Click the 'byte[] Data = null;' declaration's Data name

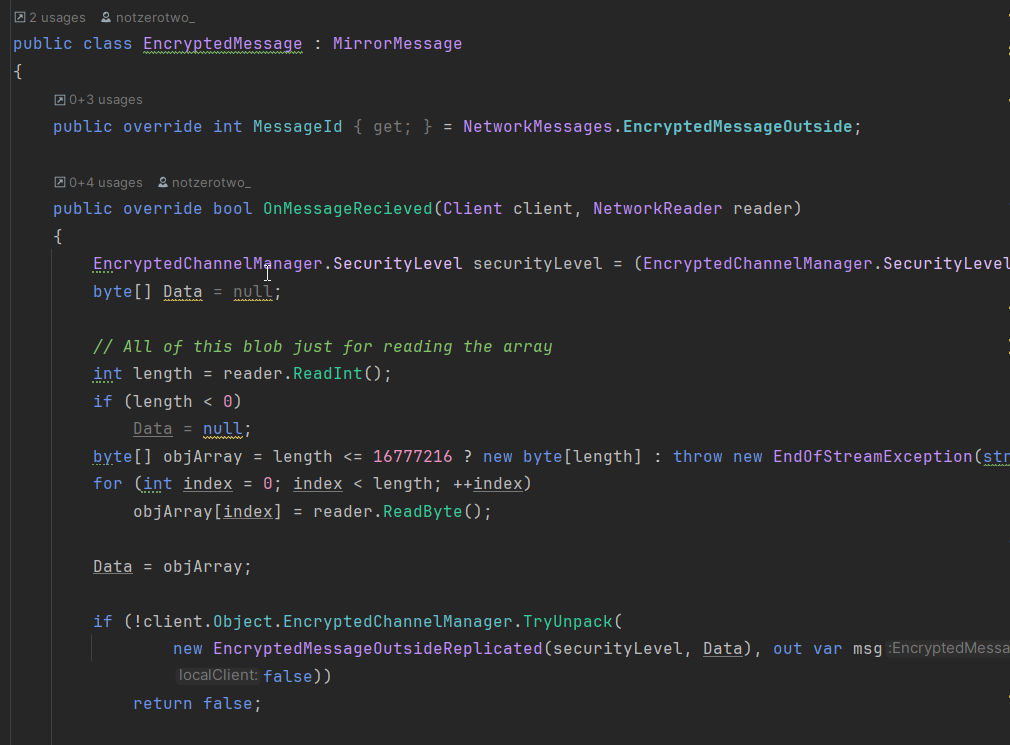click(182, 292)
